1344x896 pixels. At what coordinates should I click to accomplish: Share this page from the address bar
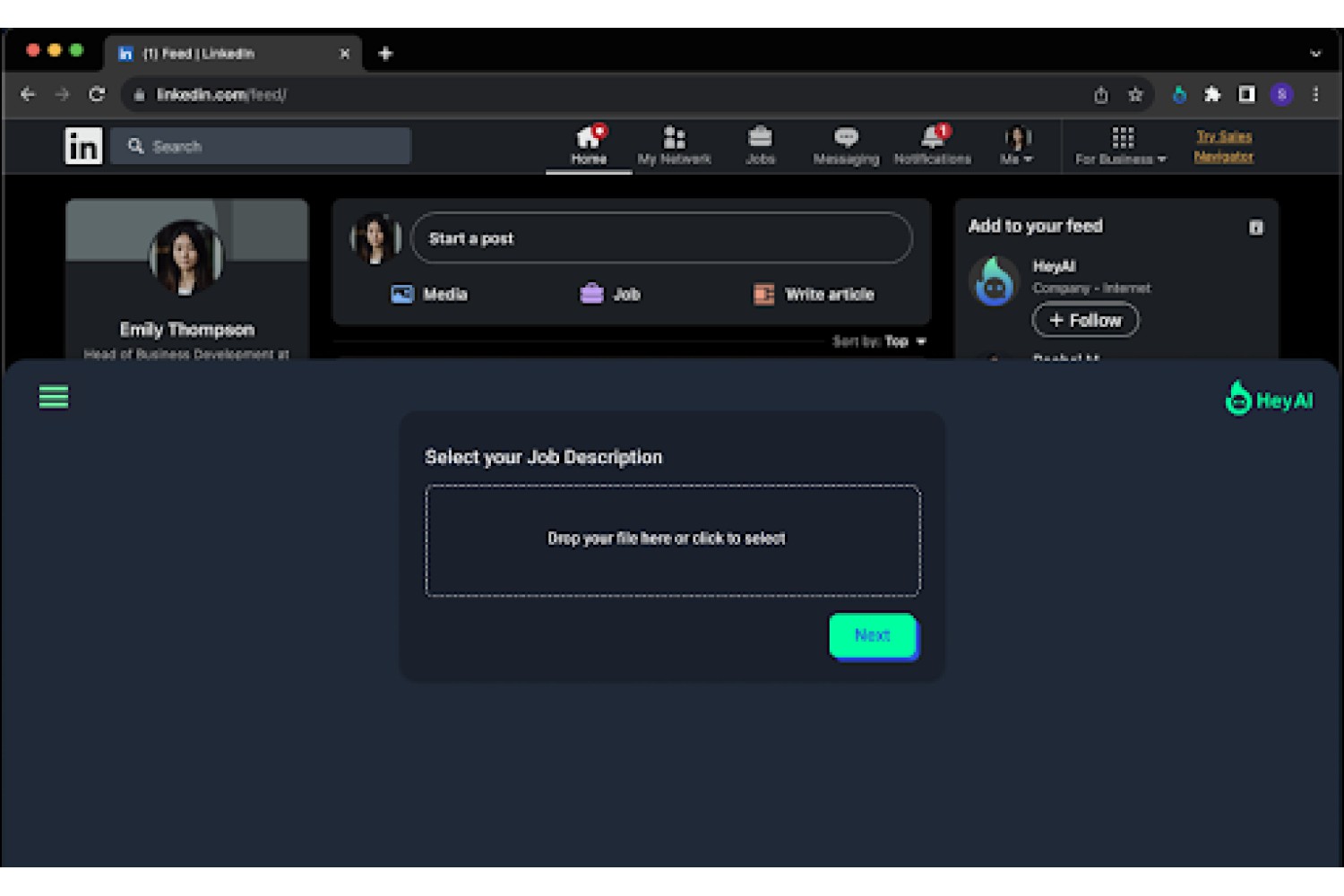[x=1101, y=94]
